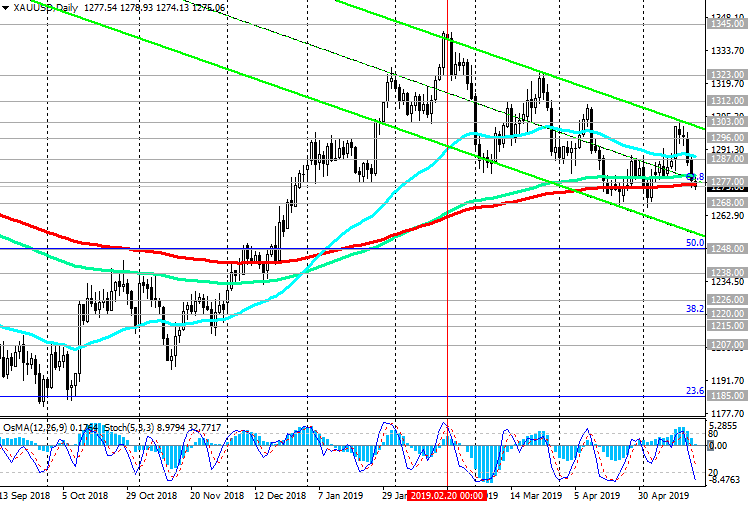
Task: Click the 1238.00 price level label
Action: 727,272
